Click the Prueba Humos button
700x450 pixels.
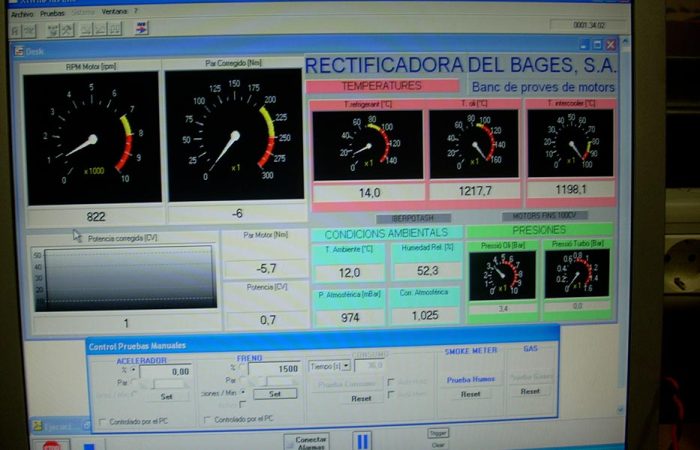tap(471, 380)
